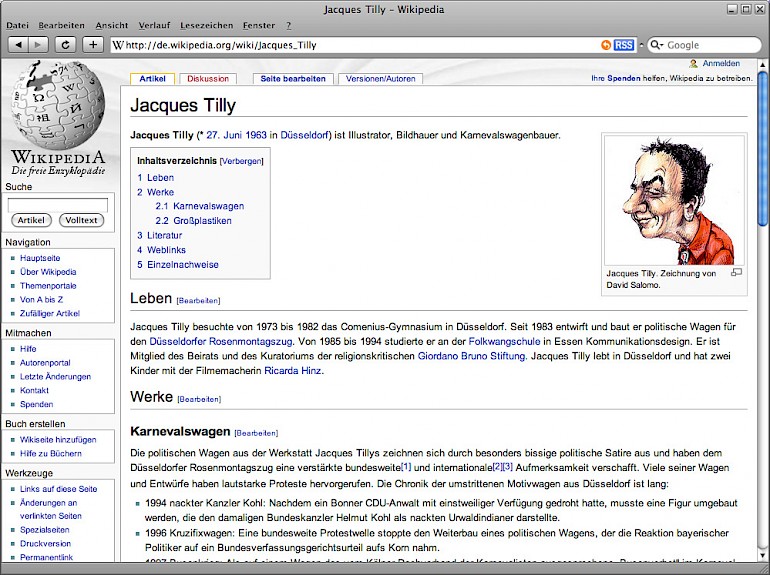Click the browser Back arrow button

click(18, 45)
